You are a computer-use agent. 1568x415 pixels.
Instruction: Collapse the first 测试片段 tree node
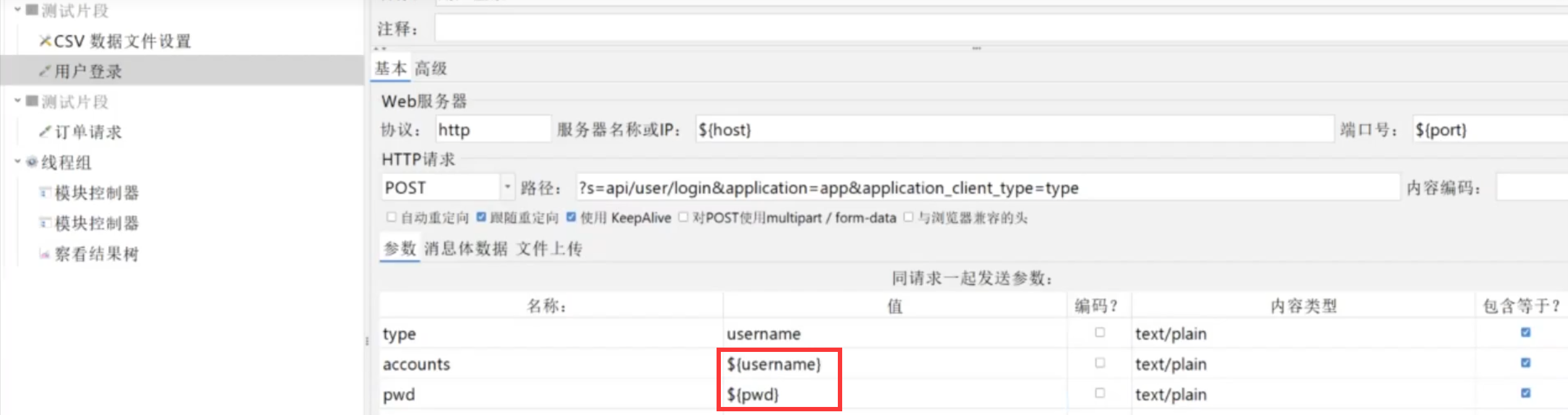(x=17, y=9)
